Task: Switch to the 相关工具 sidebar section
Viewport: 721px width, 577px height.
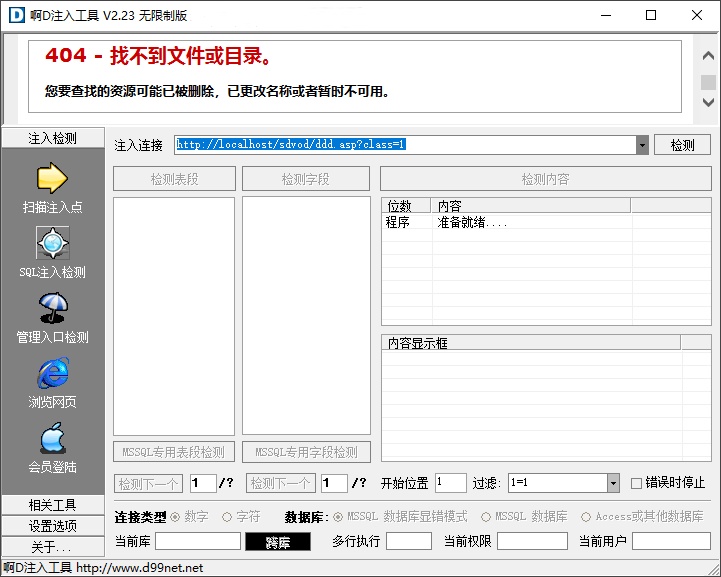Action: point(52,505)
